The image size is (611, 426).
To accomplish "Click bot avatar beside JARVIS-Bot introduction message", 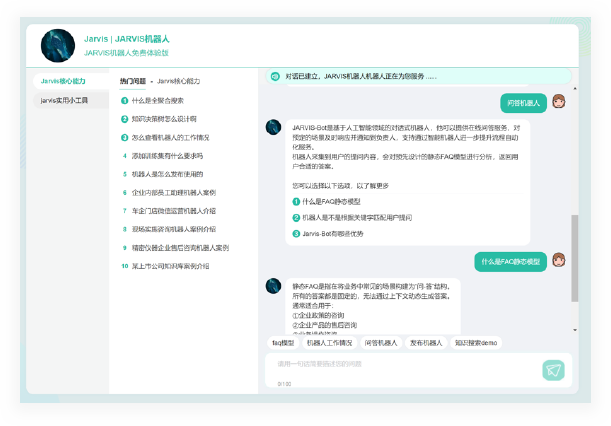I will coord(273,127).
